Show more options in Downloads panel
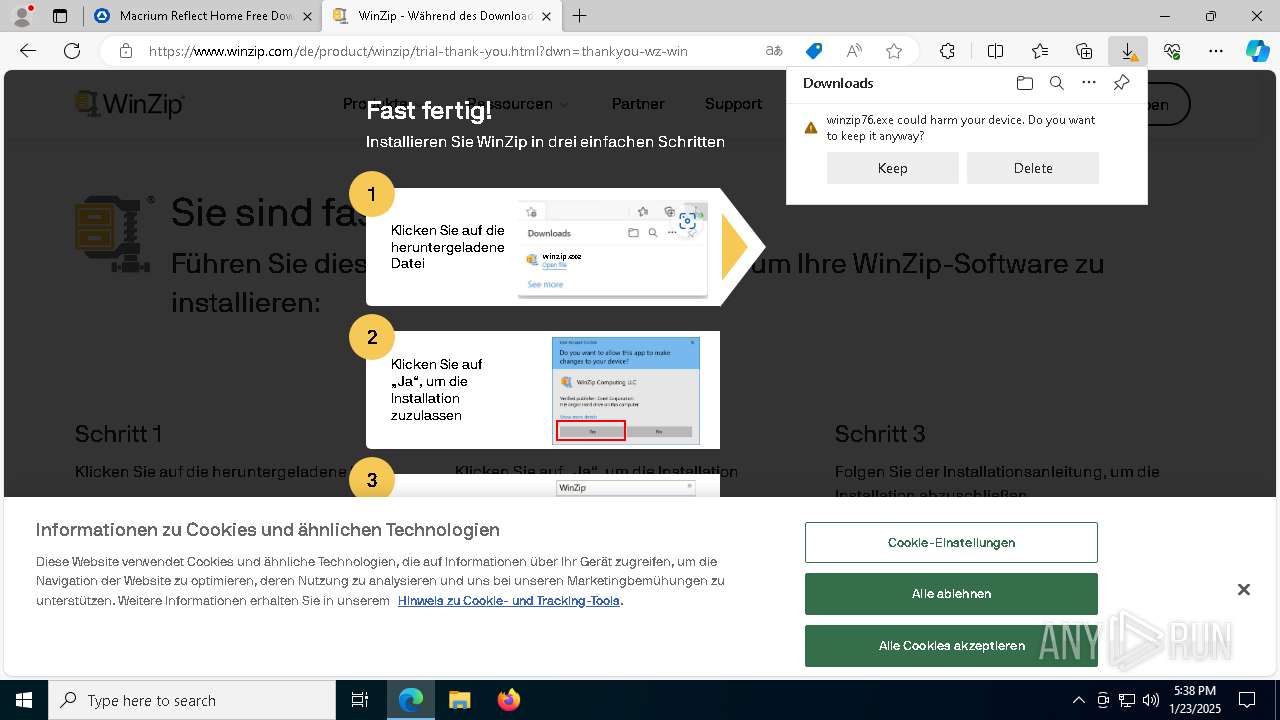The height and width of the screenshot is (720, 1280). pyautogui.click(x=1089, y=83)
